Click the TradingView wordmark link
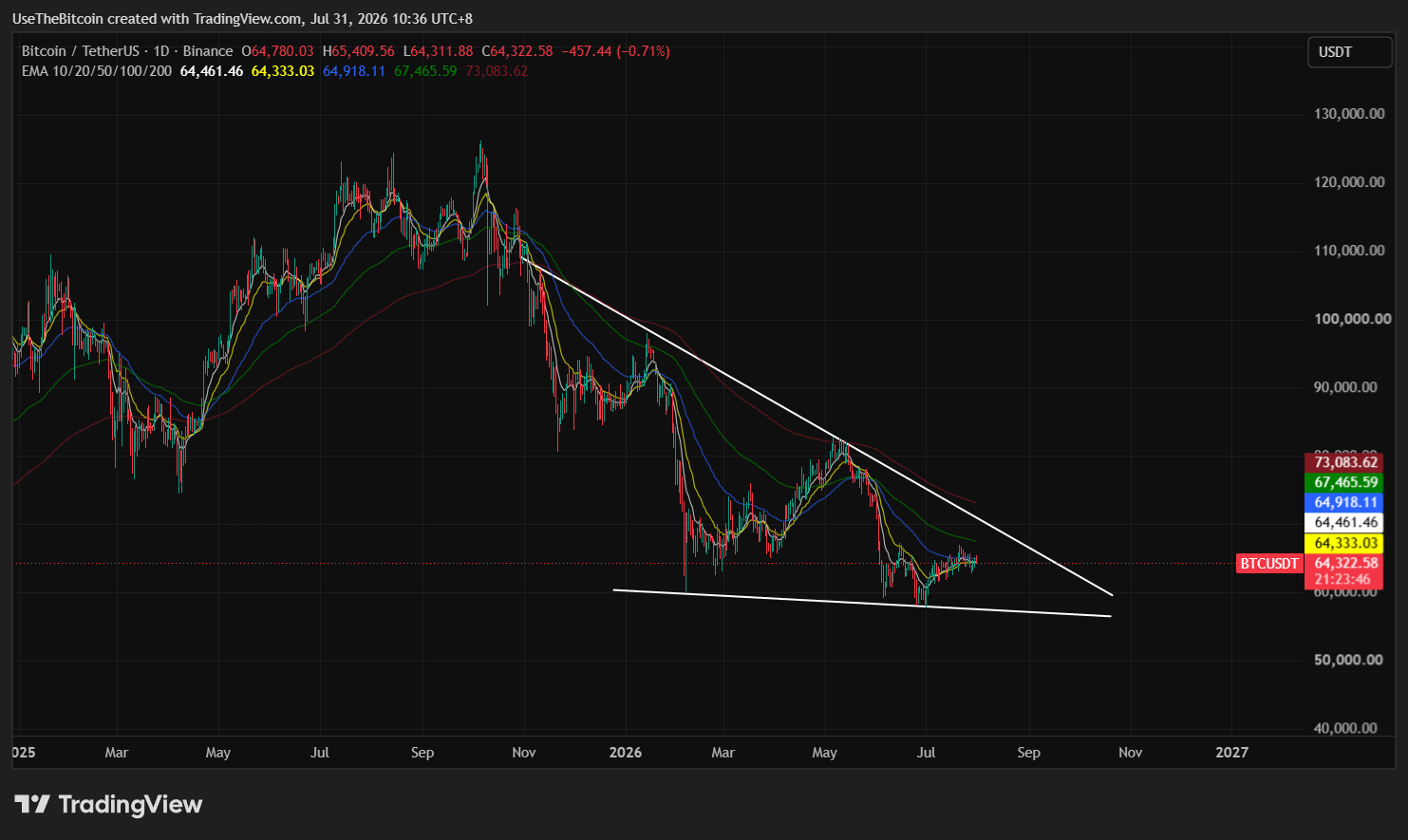The image size is (1408, 840). pyautogui.click(x=130, y=805)
